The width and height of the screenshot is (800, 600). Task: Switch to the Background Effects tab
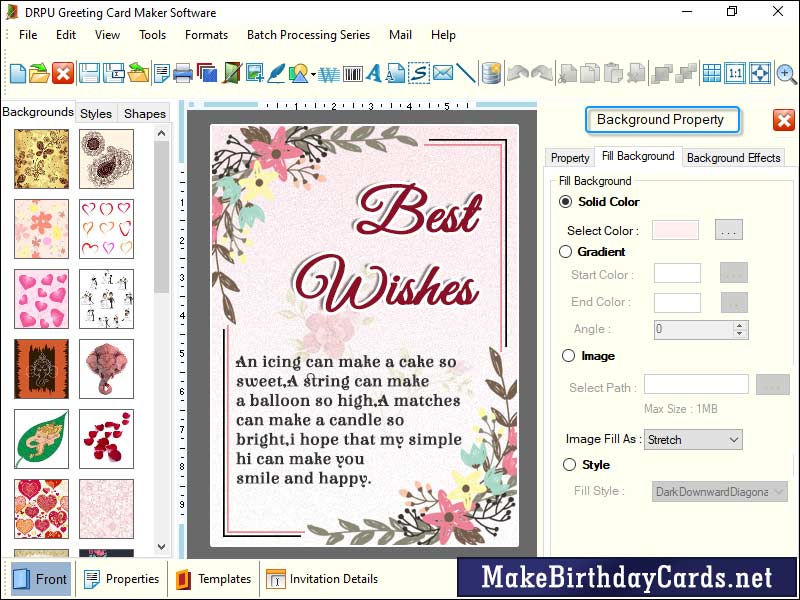[x=733, y=157]
